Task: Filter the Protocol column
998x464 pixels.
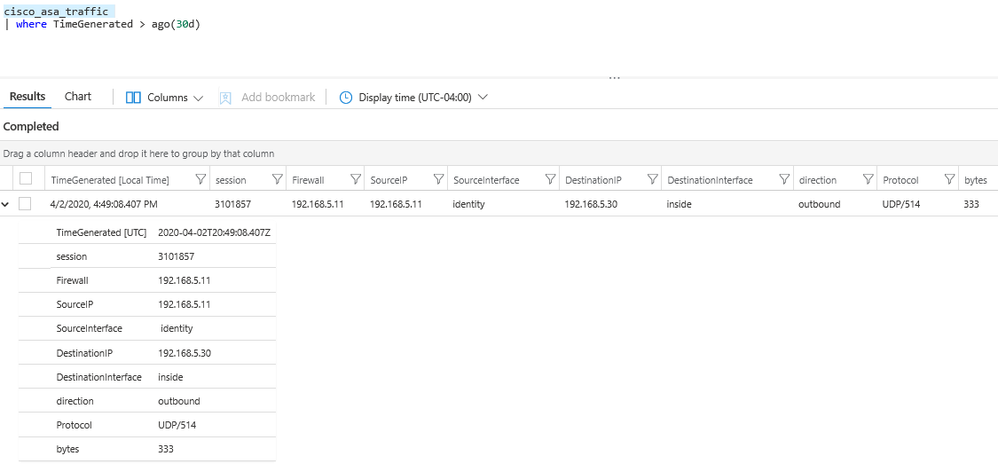Action: click(x=949, y=179)
